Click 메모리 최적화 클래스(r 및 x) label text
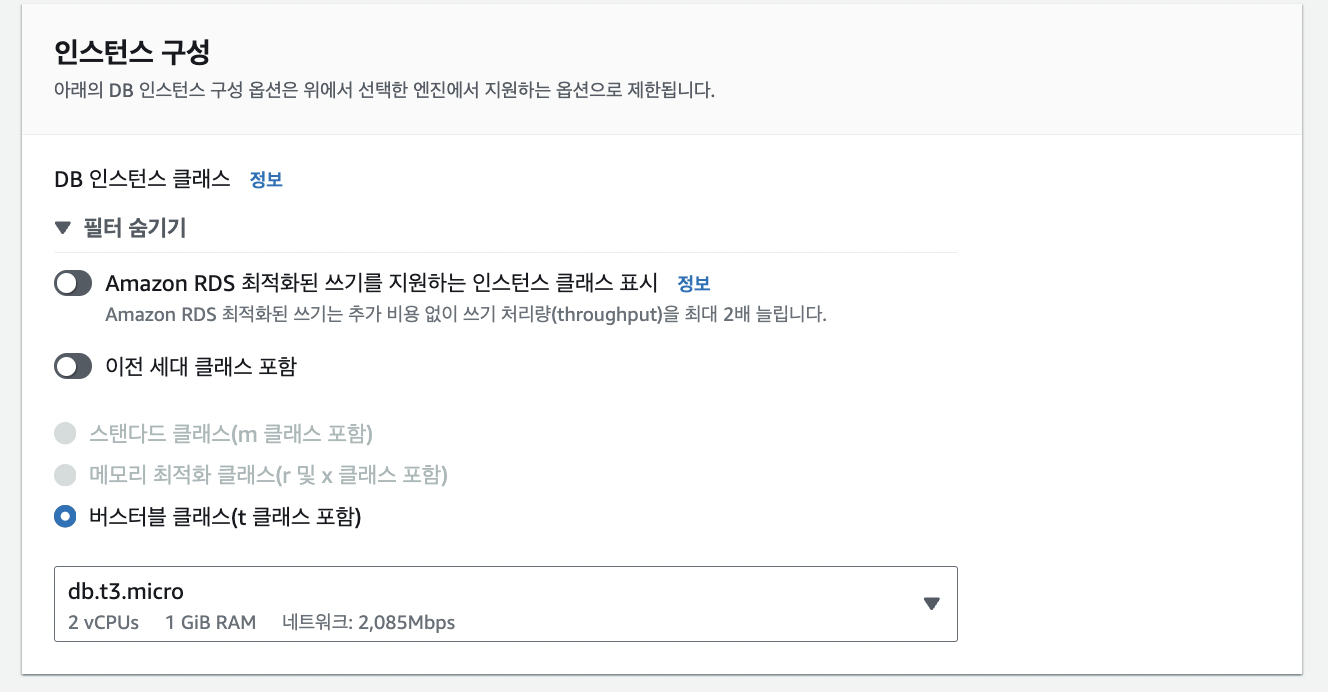 coord(268,475)
